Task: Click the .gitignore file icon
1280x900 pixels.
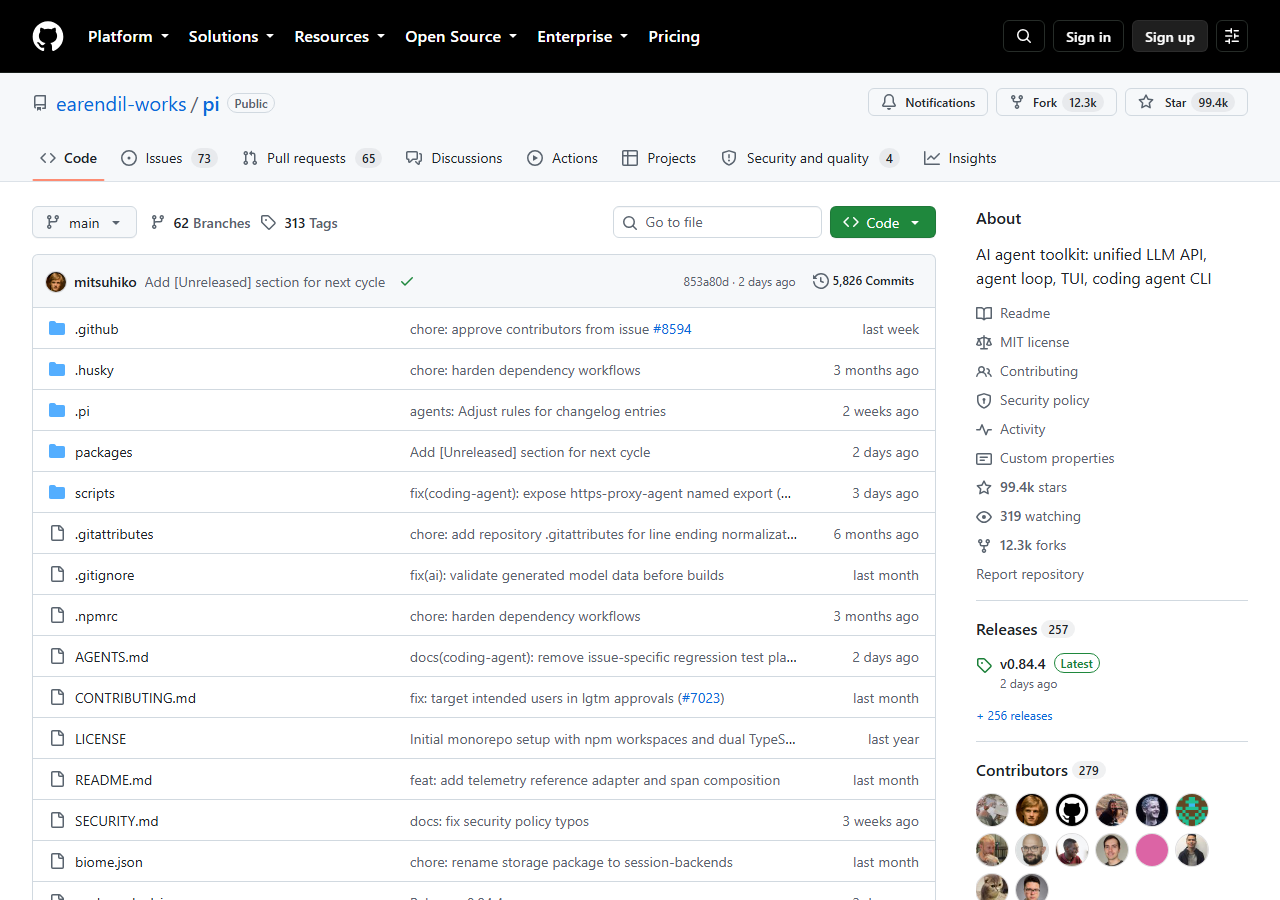Action: click(57, 575)
